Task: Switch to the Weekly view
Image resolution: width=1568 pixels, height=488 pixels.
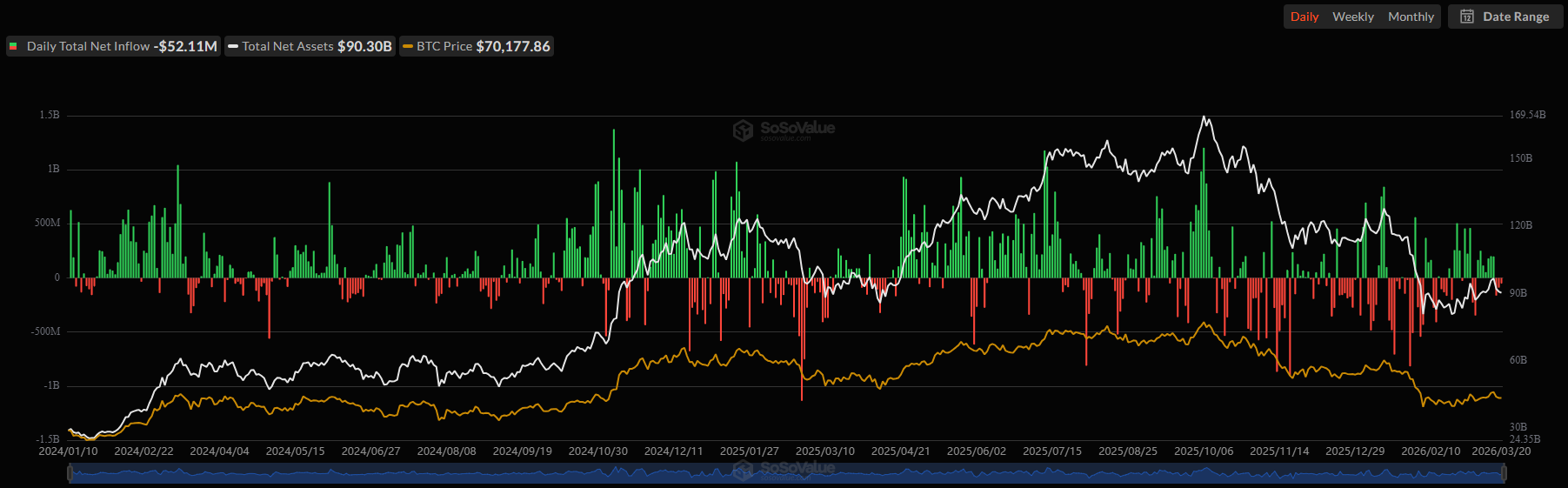Action: click(x=1352, y=17)
